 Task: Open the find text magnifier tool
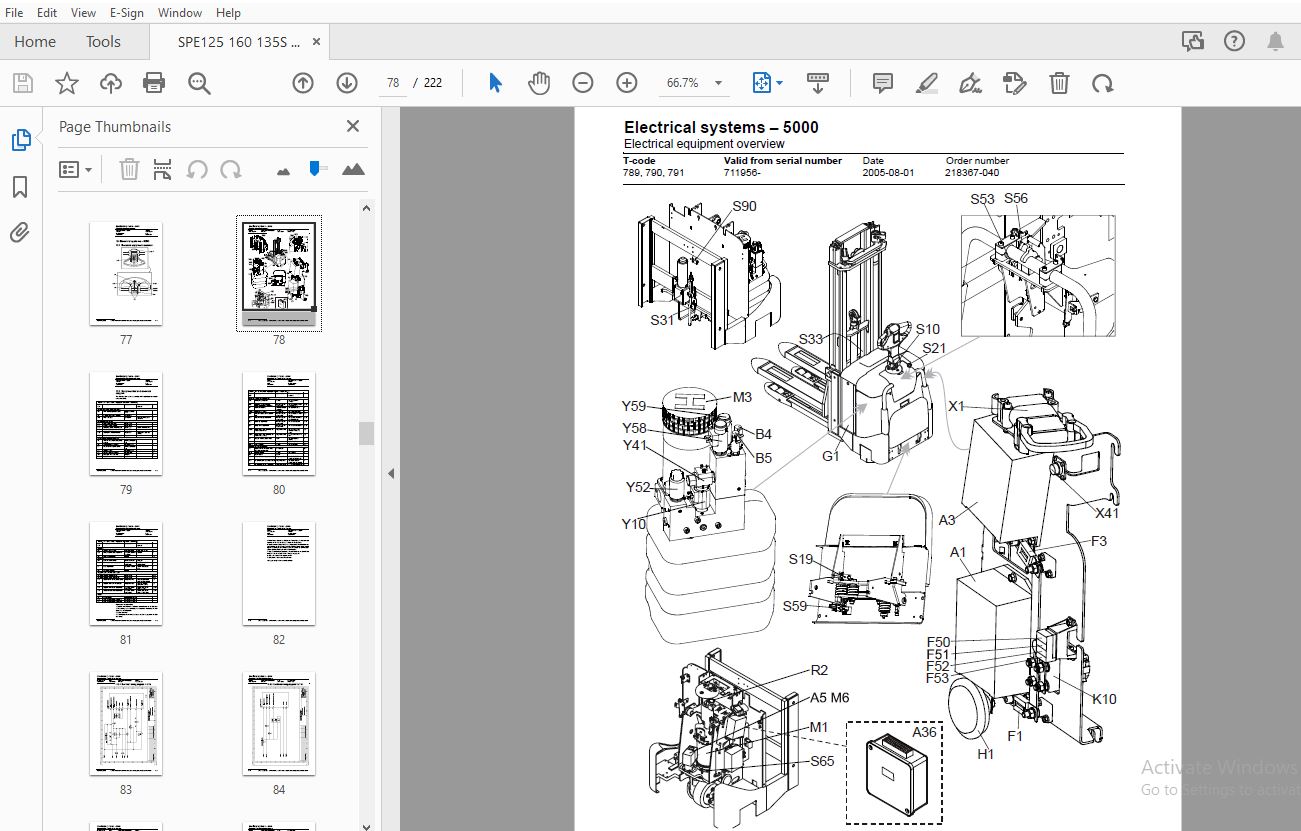(199, 83)
